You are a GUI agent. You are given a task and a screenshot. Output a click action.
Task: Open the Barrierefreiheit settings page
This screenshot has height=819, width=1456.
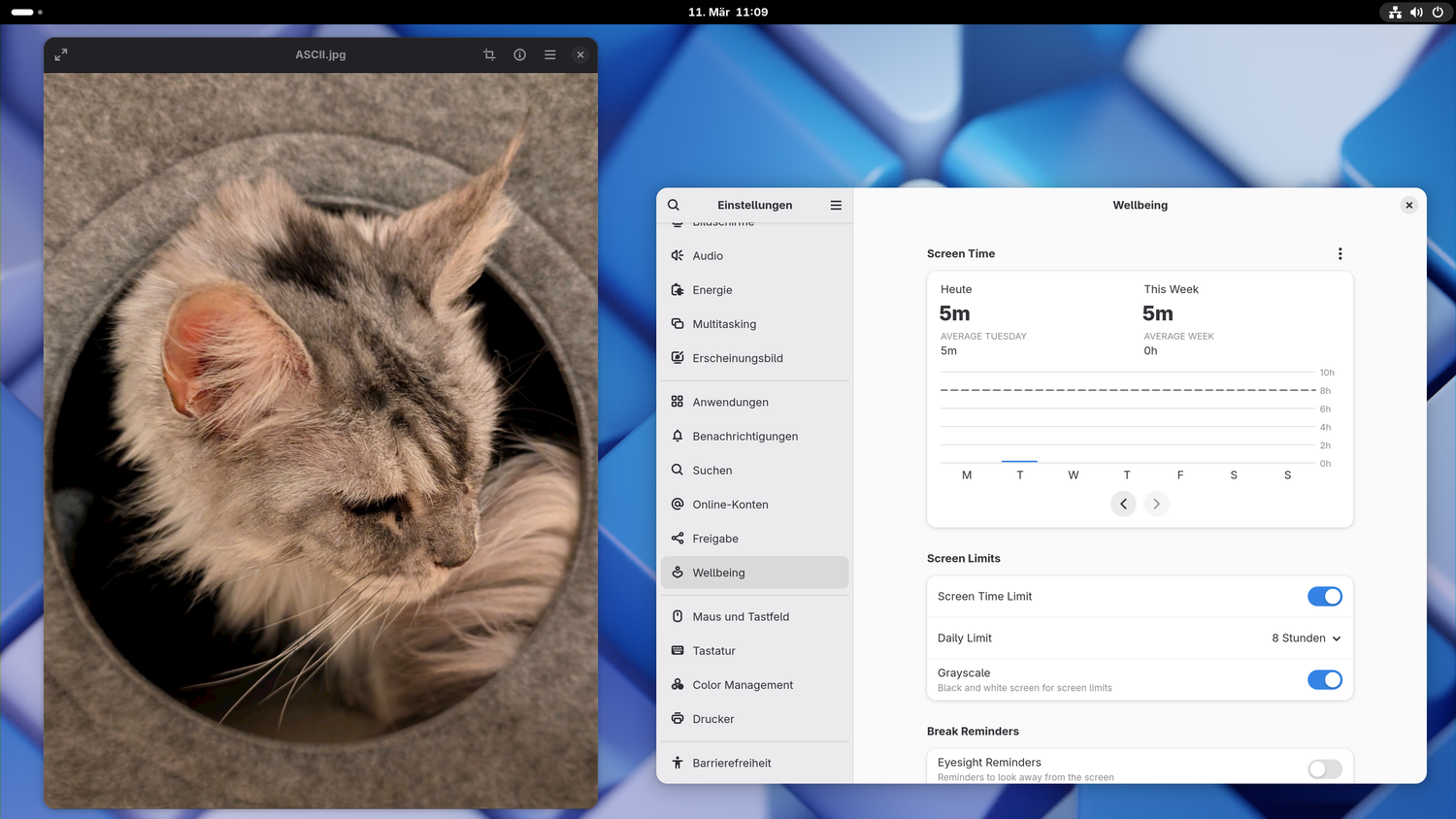pos(733,763)
